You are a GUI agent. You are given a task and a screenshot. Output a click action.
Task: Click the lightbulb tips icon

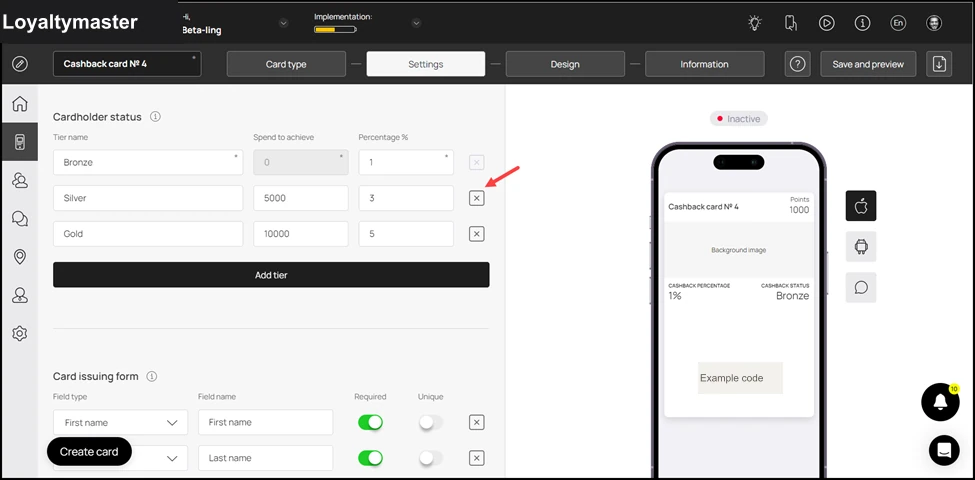pos(754,24)
